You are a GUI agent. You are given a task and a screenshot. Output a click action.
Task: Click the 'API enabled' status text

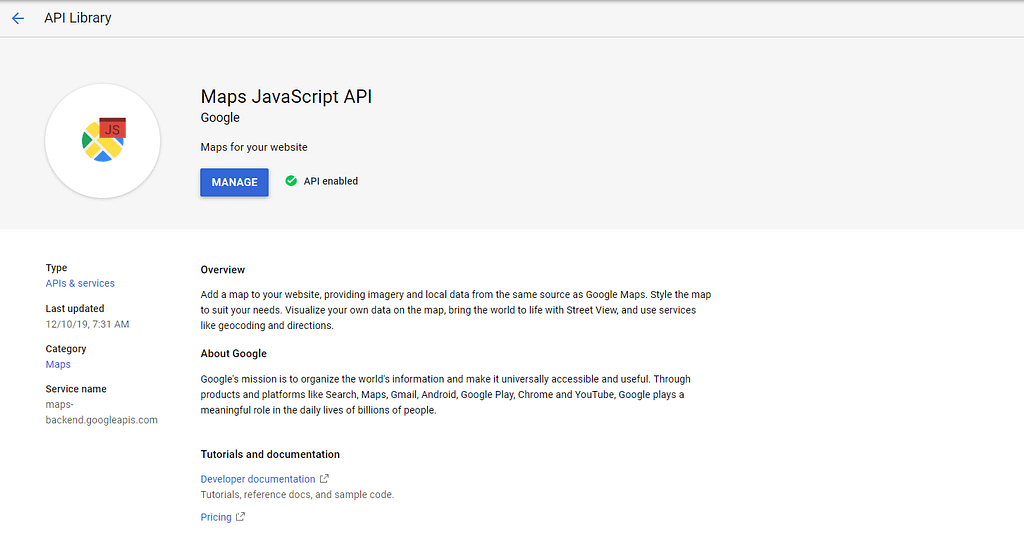[x=330, y=181]
